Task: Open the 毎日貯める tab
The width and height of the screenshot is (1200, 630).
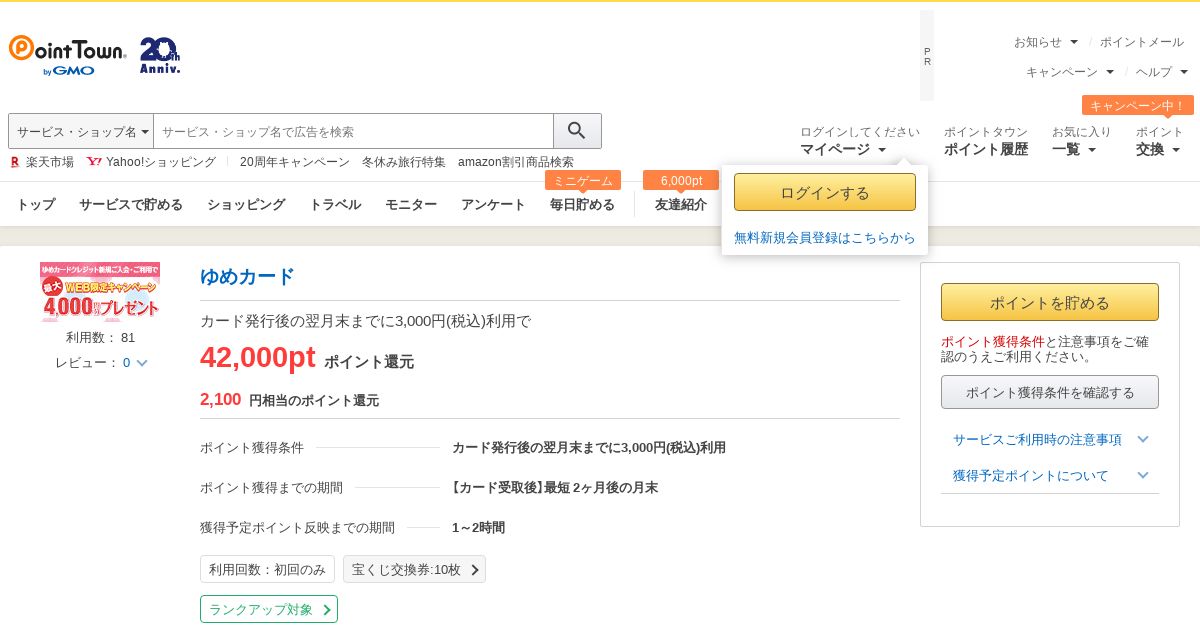Action: tap(582, 204)
